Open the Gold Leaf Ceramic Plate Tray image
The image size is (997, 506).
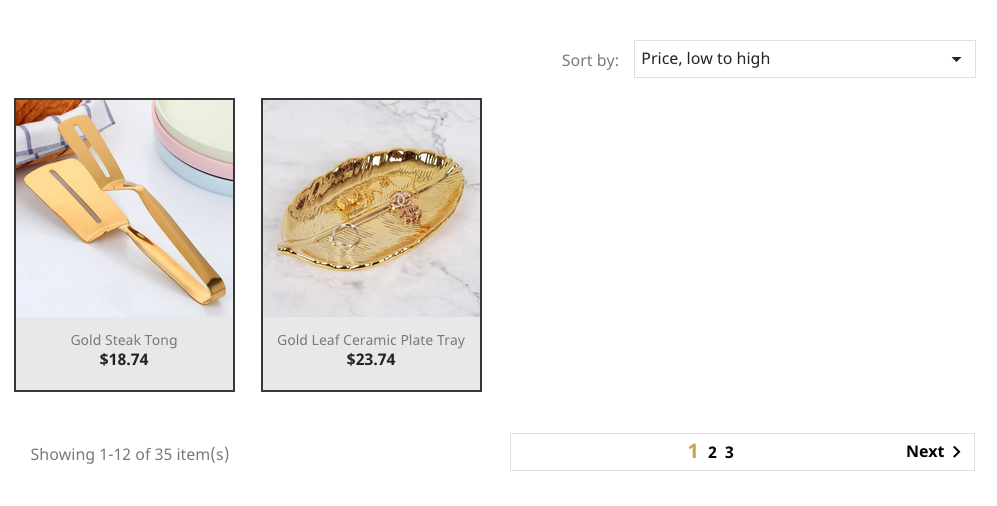pos(371,208)
